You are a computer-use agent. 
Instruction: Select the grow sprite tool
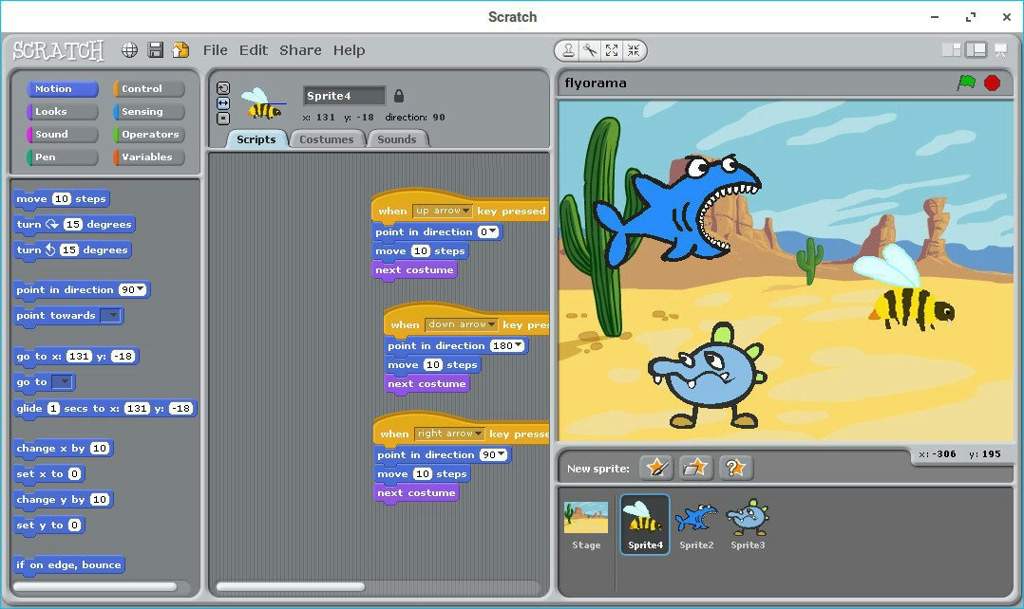612,50
